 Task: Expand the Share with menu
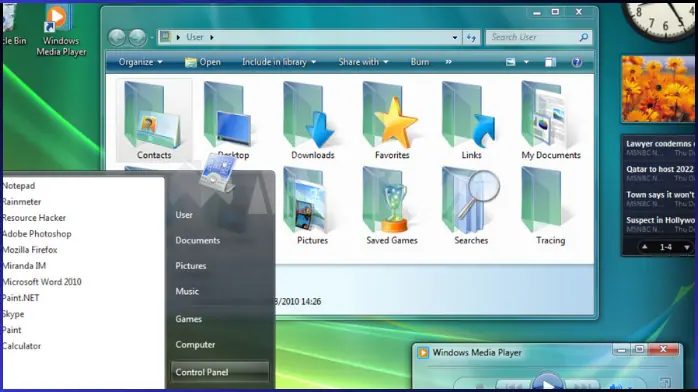tap(363, 62)
